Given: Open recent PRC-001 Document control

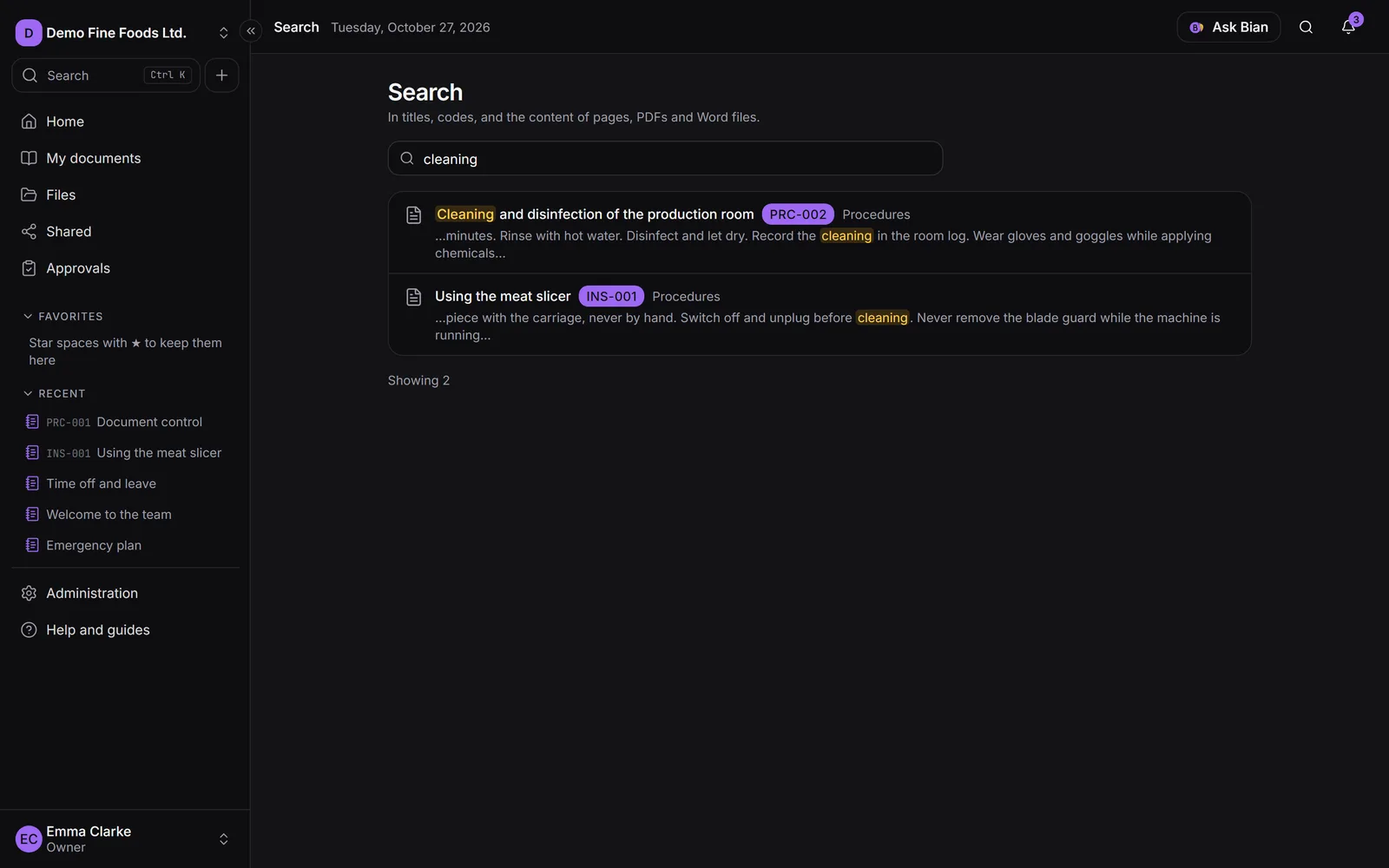Looking at the screenshot, I should tap(125, 422).
